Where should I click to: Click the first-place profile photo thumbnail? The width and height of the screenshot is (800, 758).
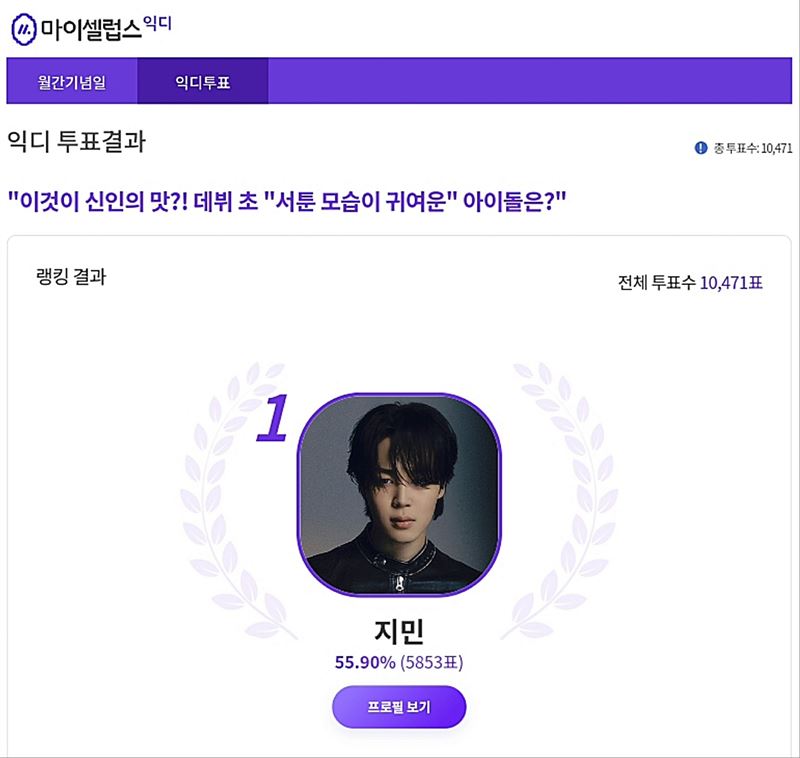[399, 495]
